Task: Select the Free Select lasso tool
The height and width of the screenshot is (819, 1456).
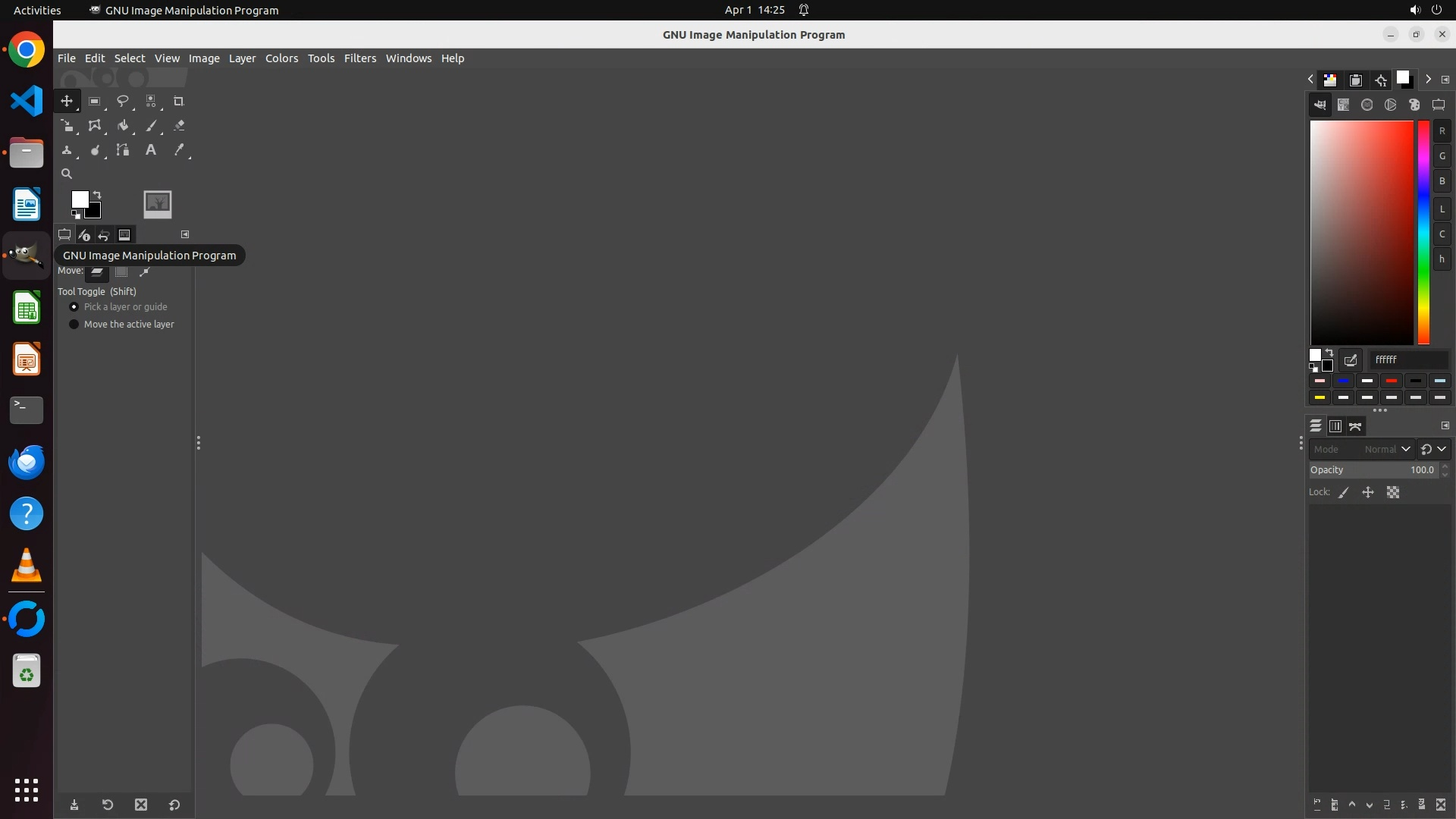Action: click(x=122, y=101)
